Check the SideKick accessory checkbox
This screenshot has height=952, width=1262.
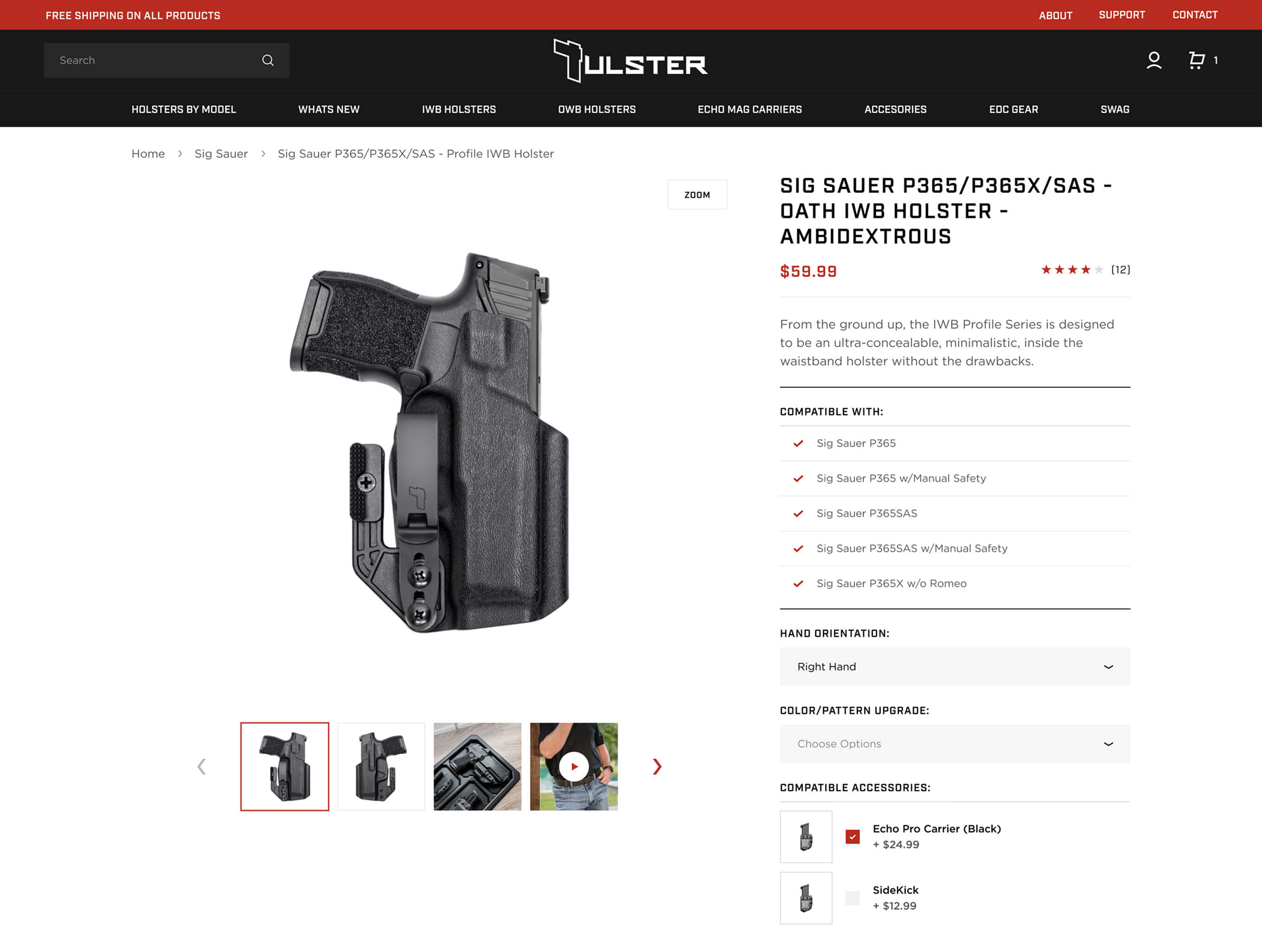852,898
